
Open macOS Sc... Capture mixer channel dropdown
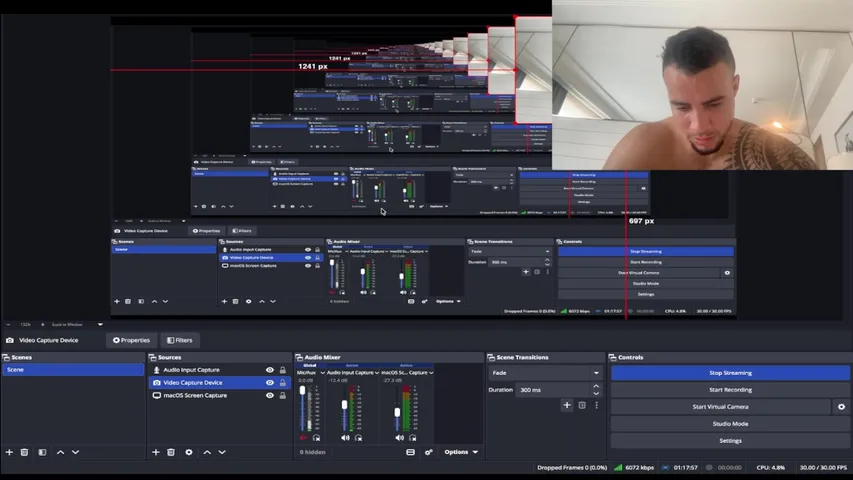[431, 373]
